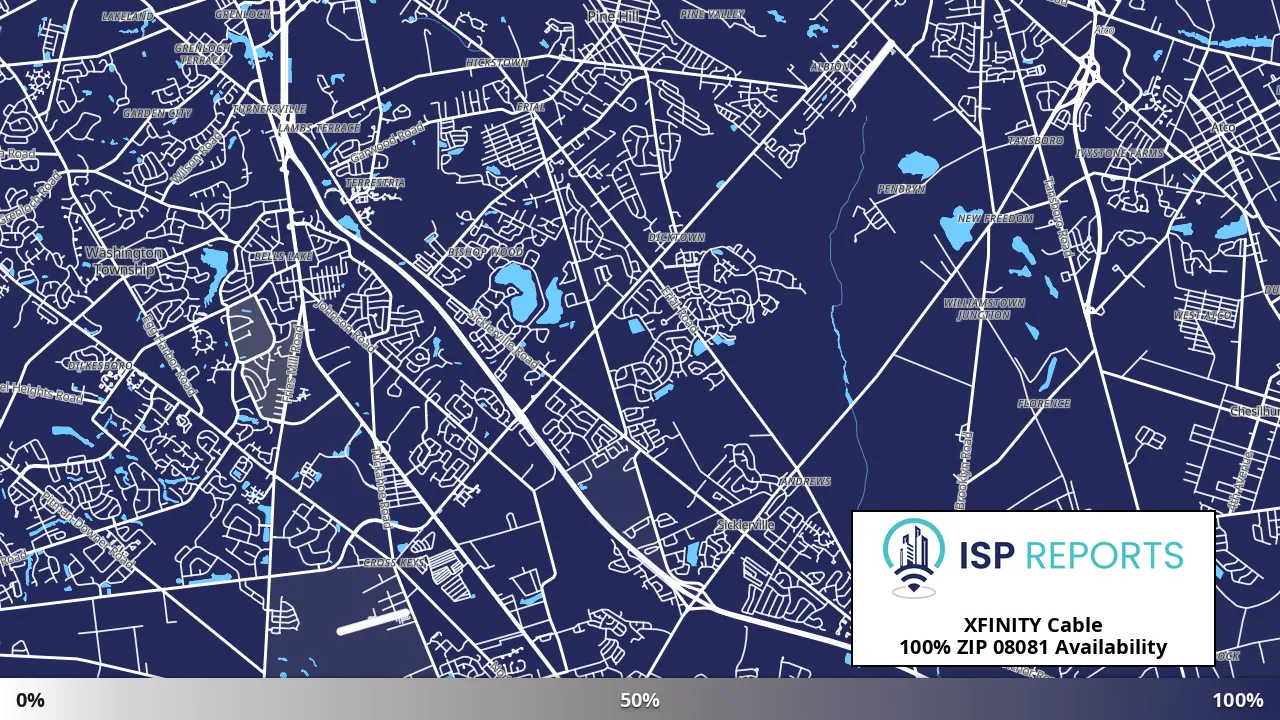The width and height of the screenshot is (1280, 720).
Task: Click the "TURNERSVILLE" place label
Action: [x=269, y=108]
